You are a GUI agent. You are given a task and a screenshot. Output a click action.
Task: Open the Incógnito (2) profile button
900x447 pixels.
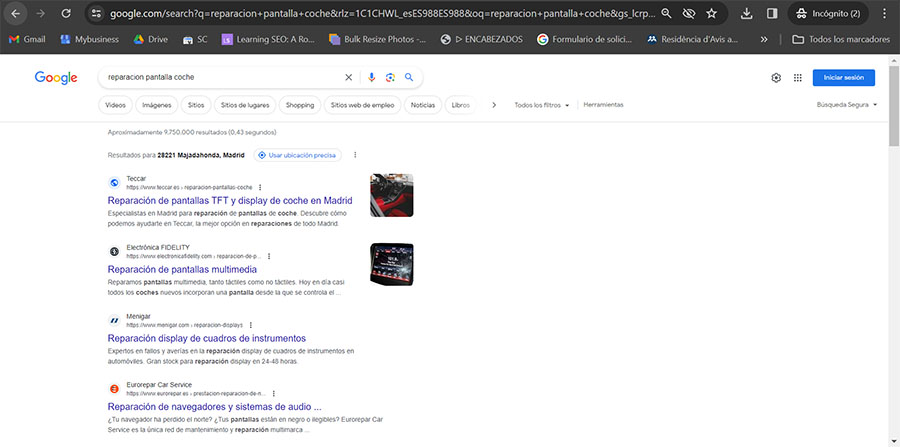[828, 13]
